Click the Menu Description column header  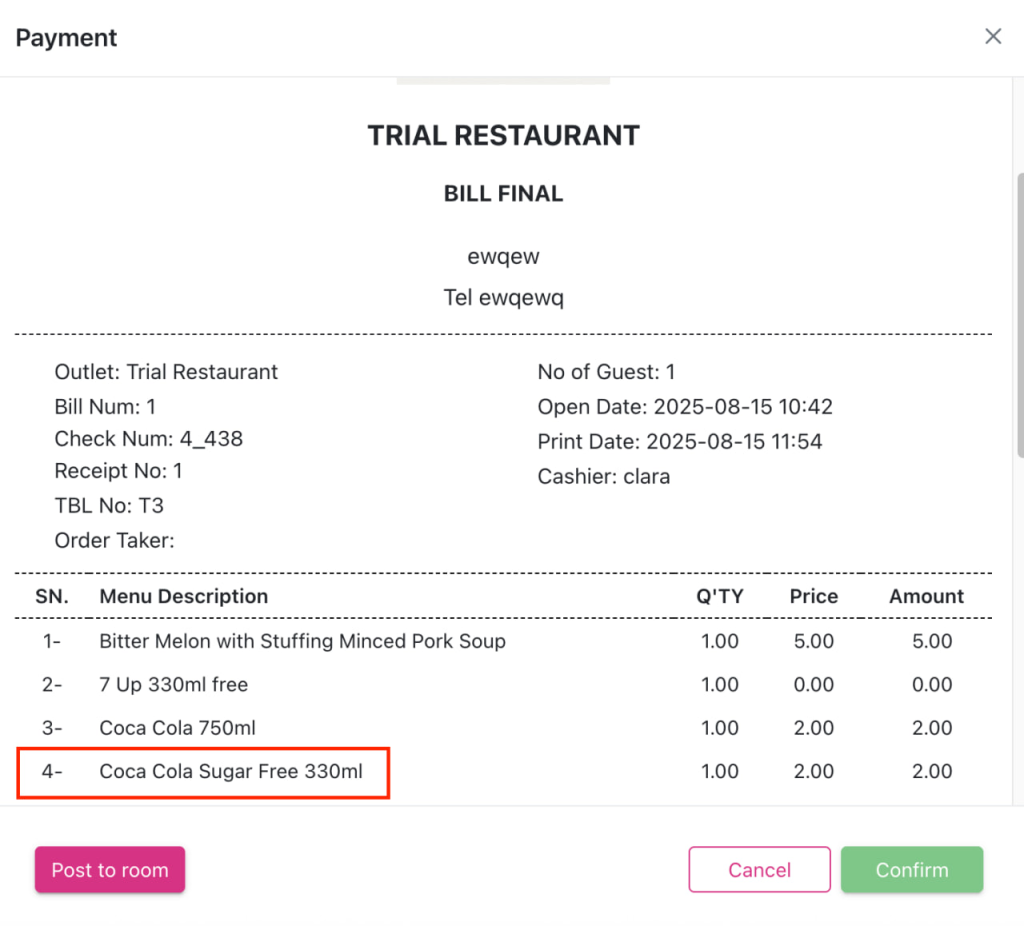click(x=183, y=597)
